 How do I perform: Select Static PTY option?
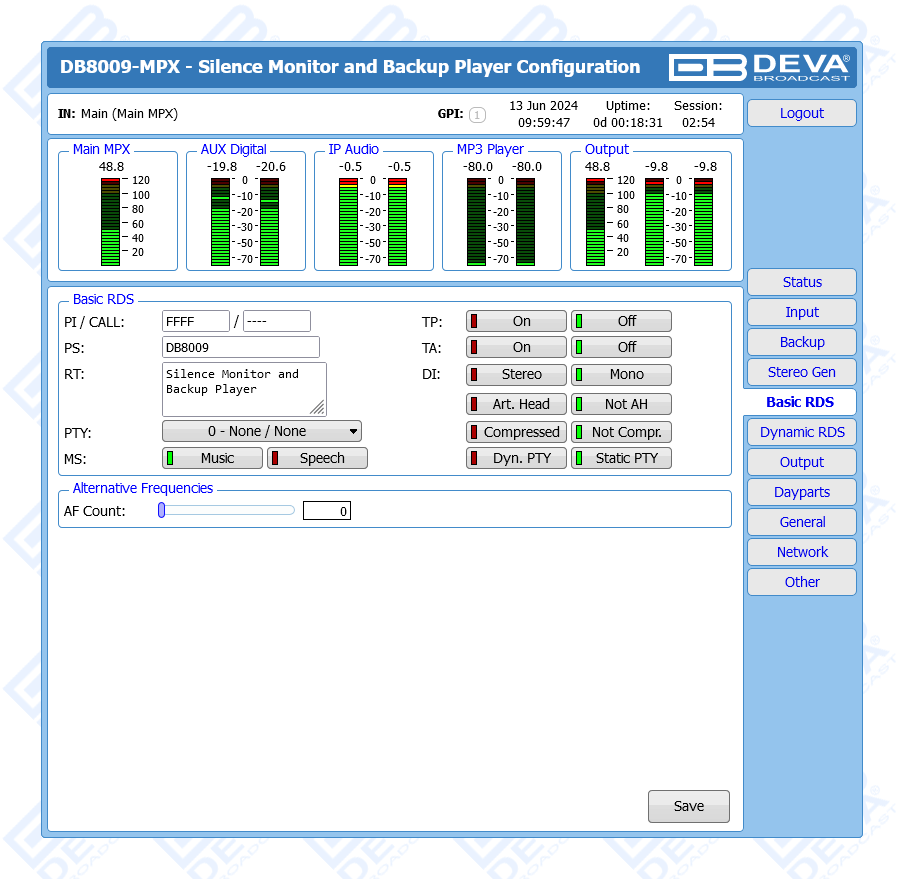point(621,458)
